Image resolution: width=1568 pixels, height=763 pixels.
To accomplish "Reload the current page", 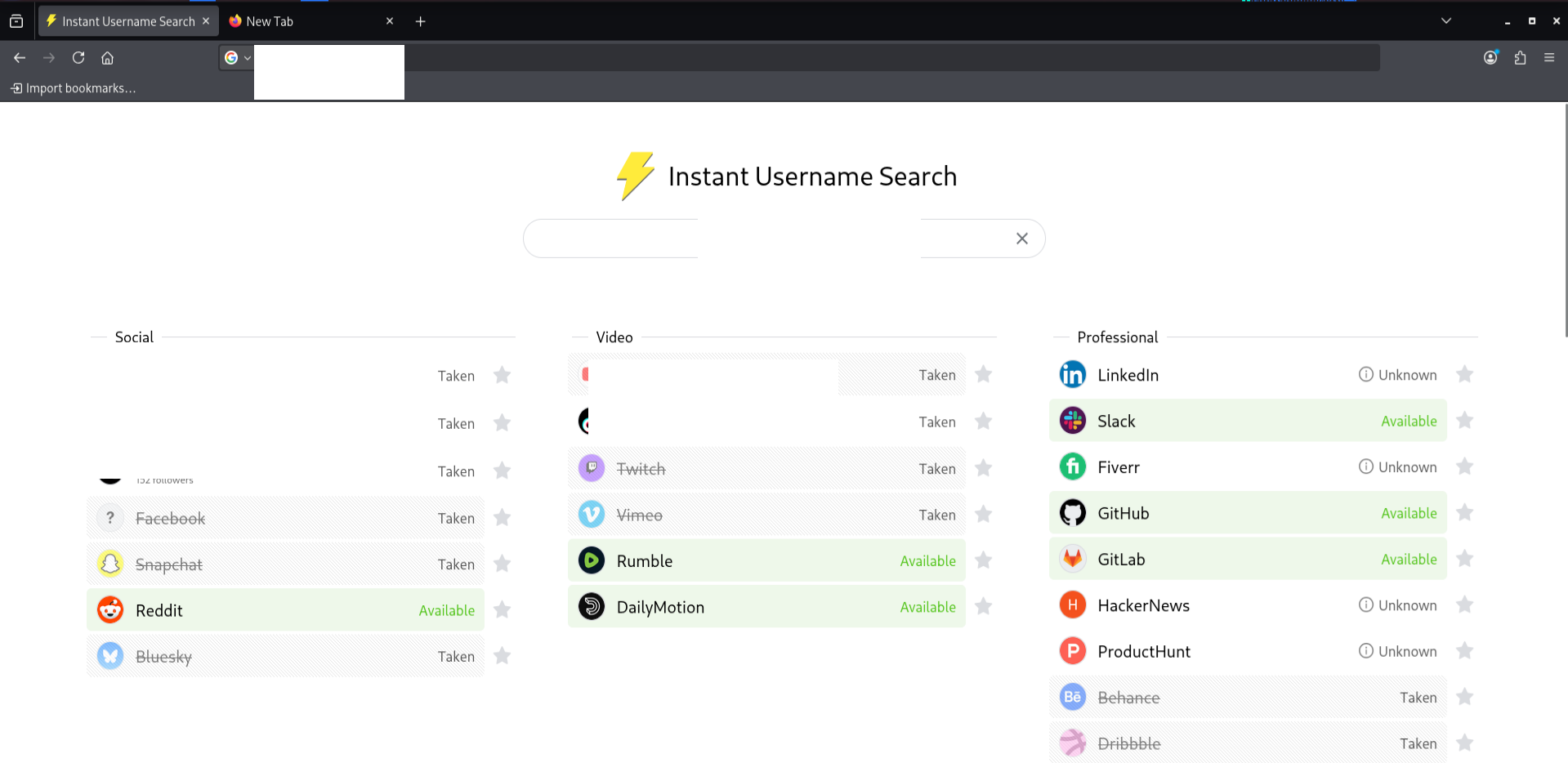I will point(78,57).
